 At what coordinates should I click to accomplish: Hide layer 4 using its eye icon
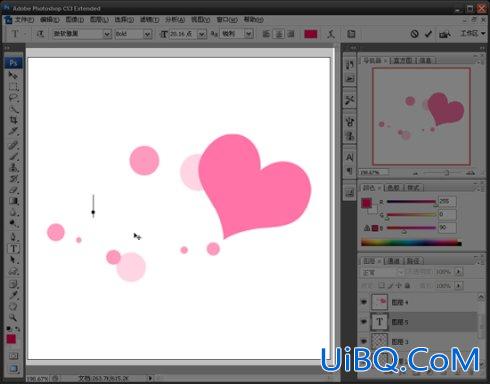(364, 302)
